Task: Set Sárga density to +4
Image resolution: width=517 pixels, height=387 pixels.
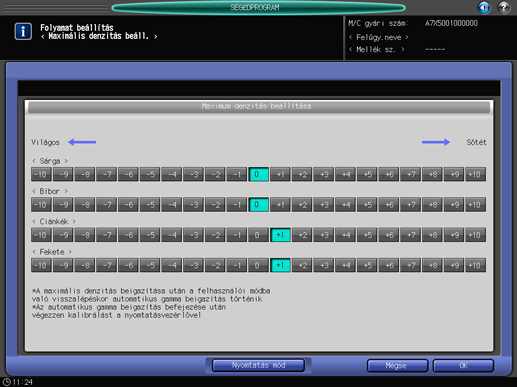Action: pos(345,174)
